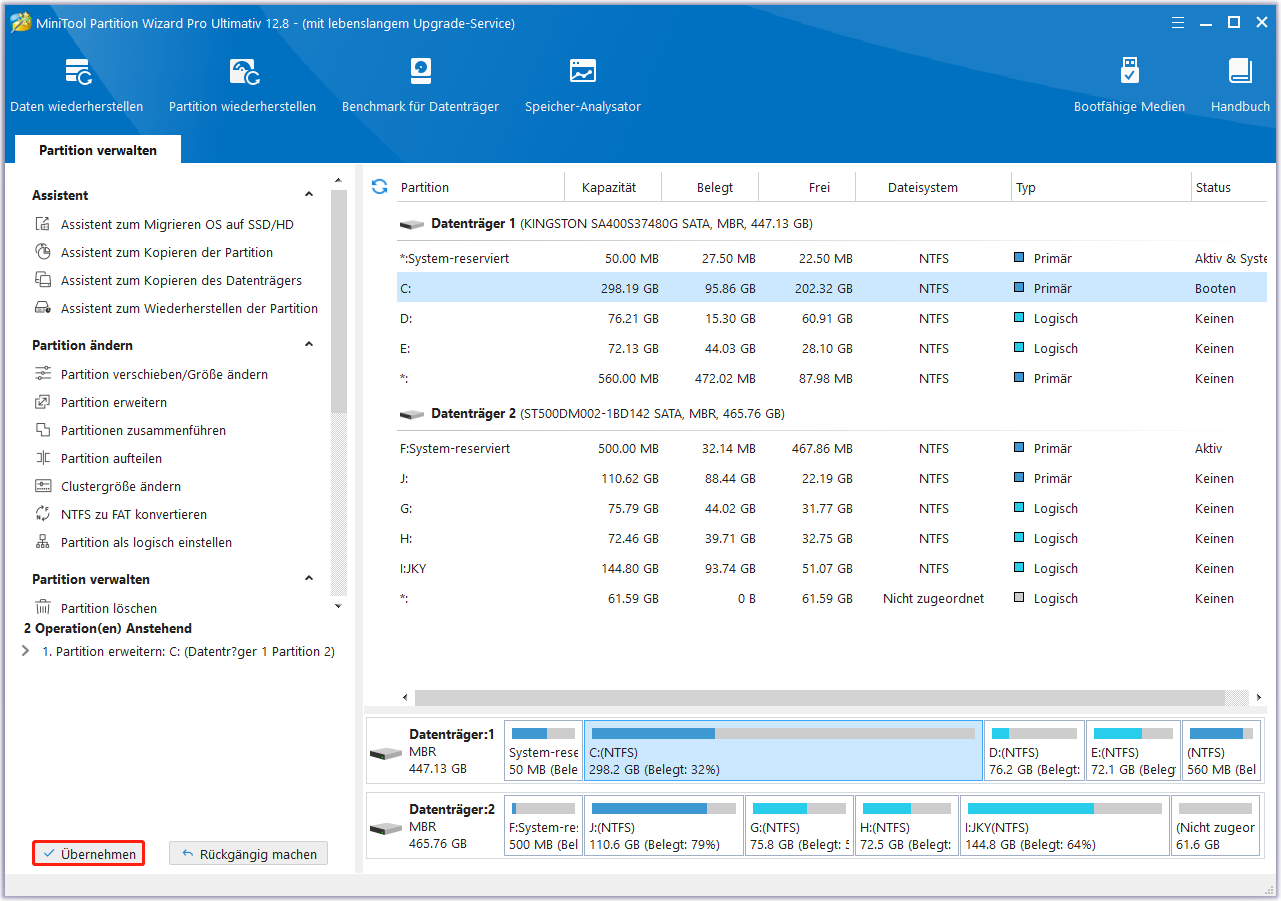The width and height of the screenshot is (1281, 901).
Task: Select the I:JKY partition row
Action: 832,569
